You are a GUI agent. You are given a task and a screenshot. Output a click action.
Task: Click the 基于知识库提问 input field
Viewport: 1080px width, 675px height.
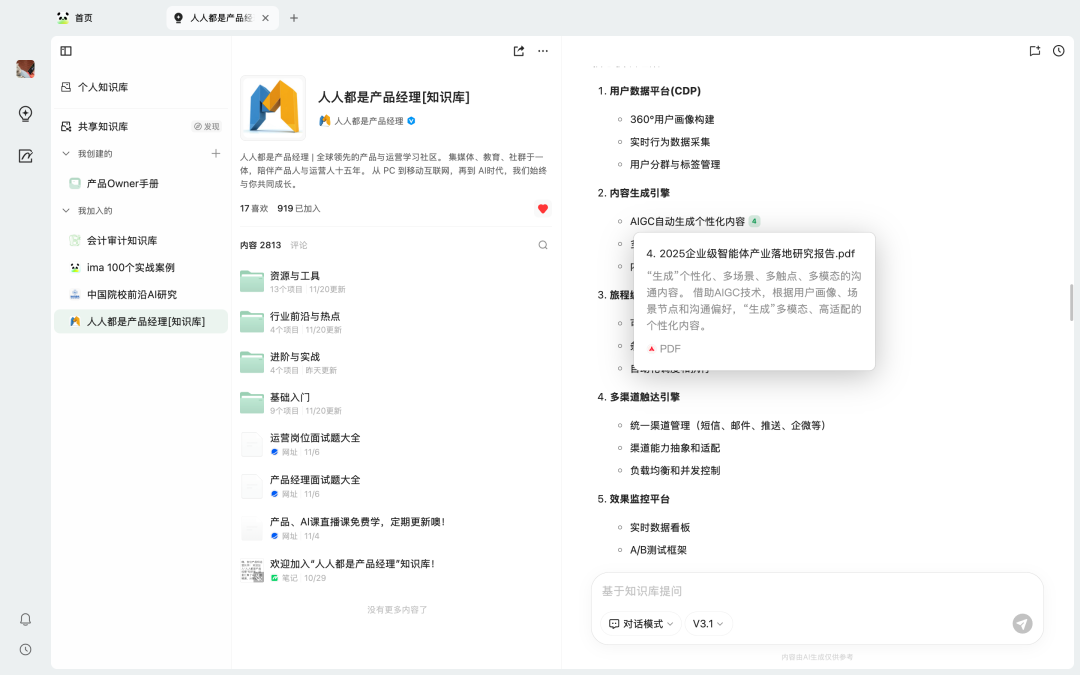click(x=800, y=591)
